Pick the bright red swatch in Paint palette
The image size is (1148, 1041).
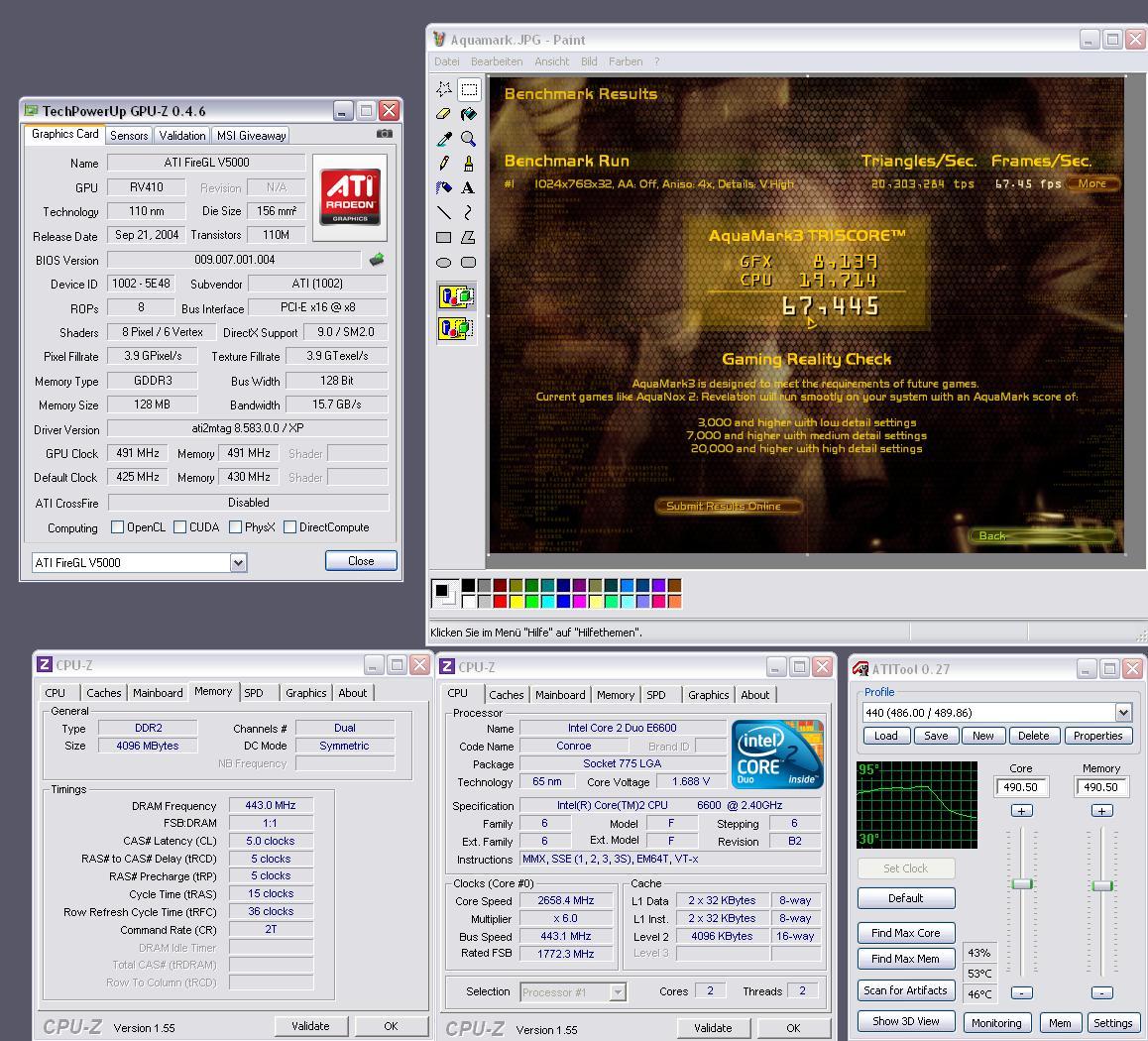pos(500,601)
